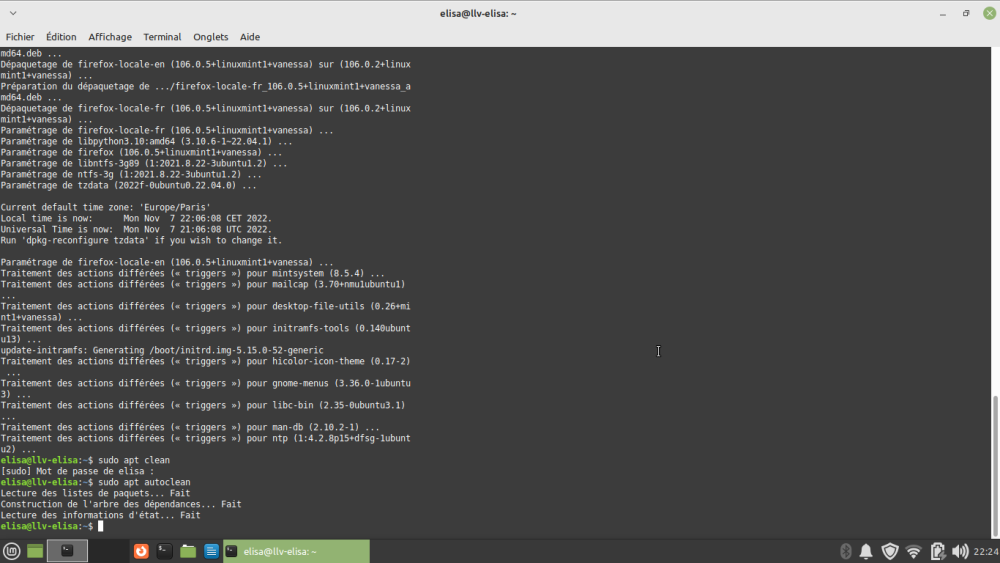Viewport: 1000px width, 563px height.
Task: Check battery status in the tray
Action: (x=938, y=551)
